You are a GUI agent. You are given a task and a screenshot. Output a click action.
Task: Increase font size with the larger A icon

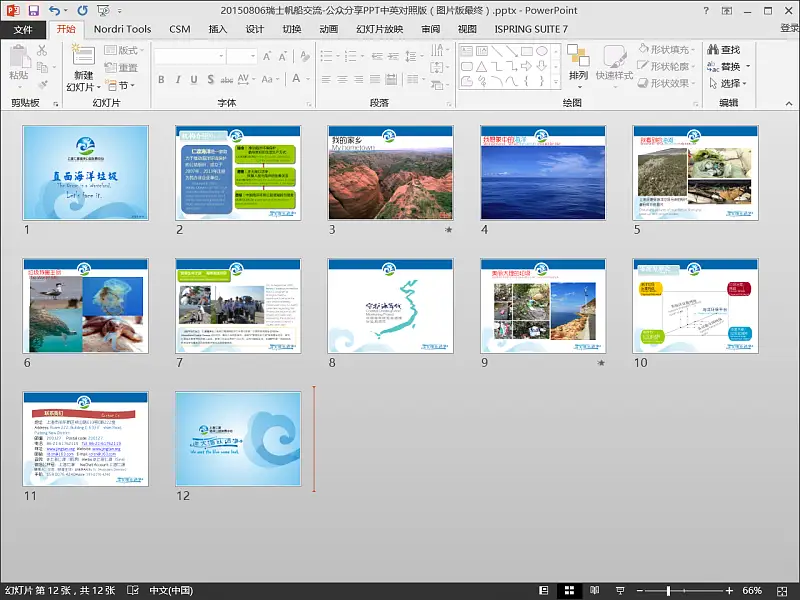(267, 56)
